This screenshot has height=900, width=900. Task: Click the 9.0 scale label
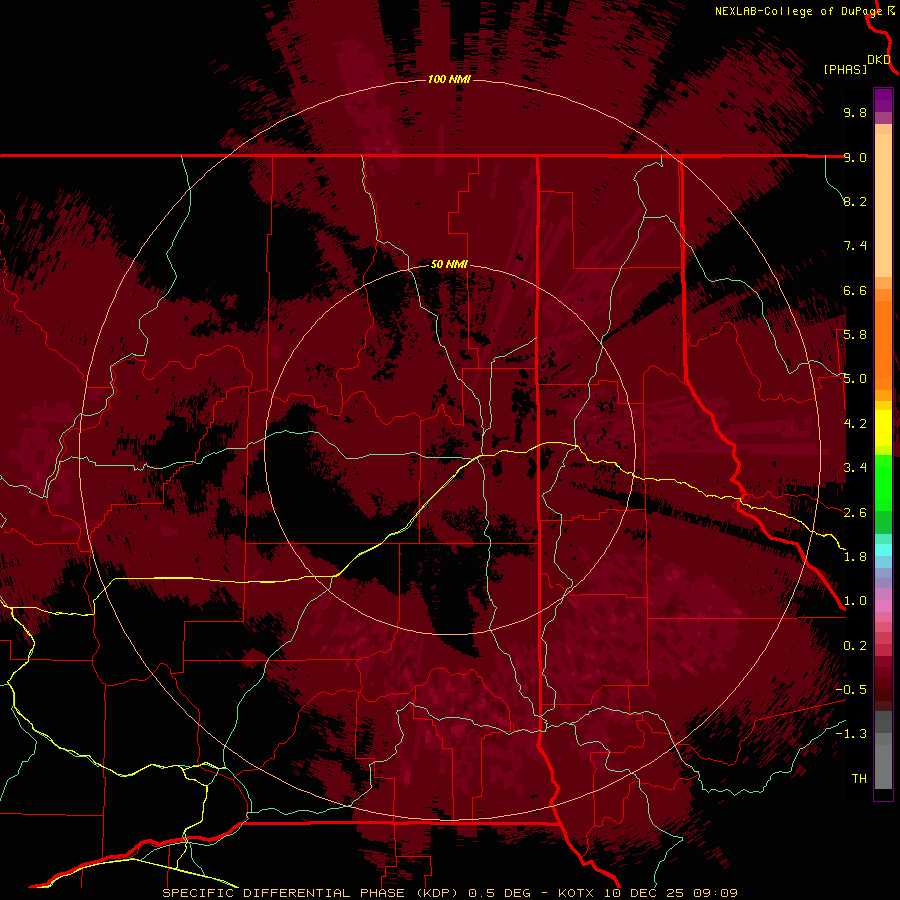(855, 157)
